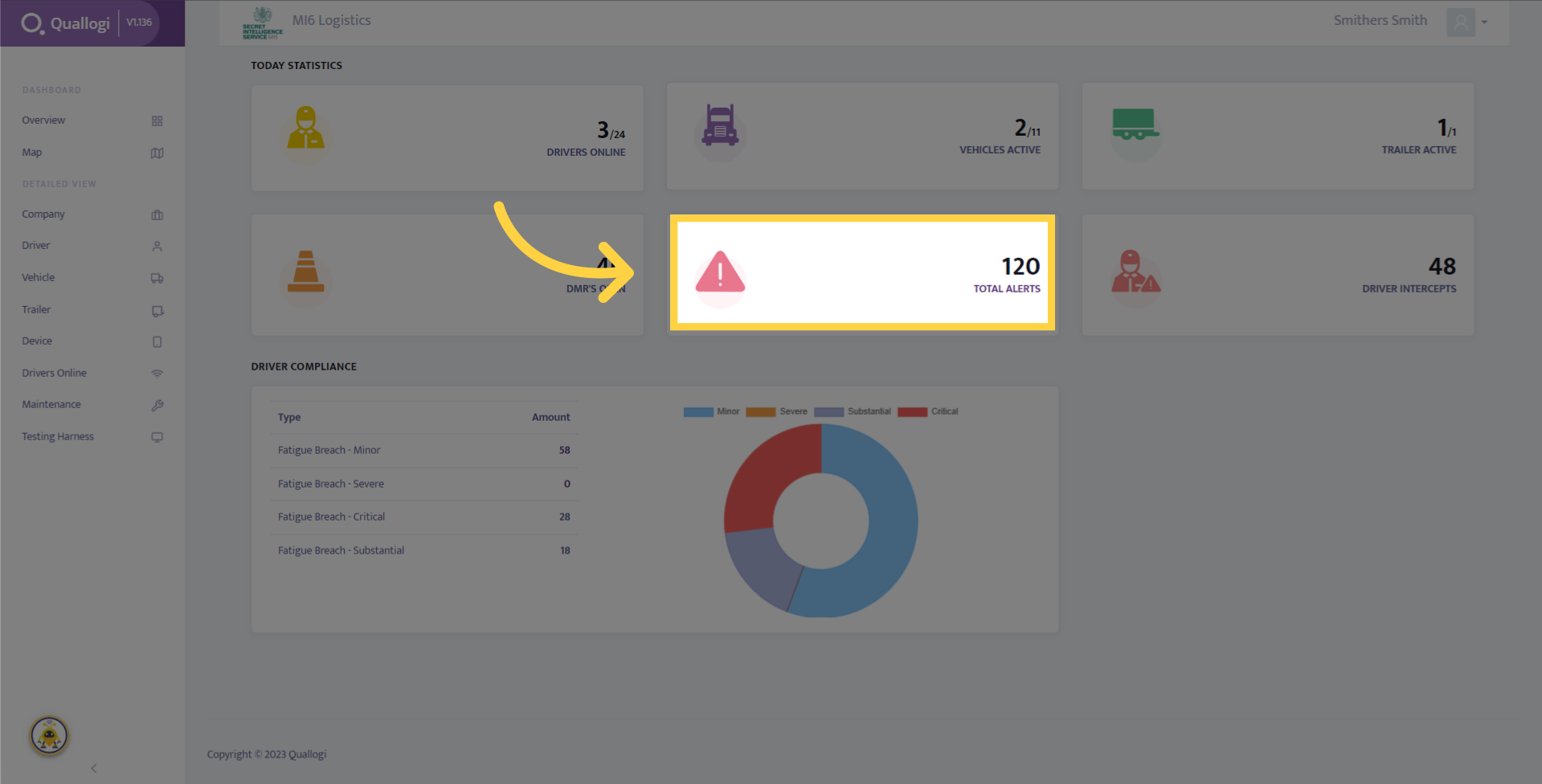
Task: Open Trailer detailed view
Action: (x=35, y=310)
